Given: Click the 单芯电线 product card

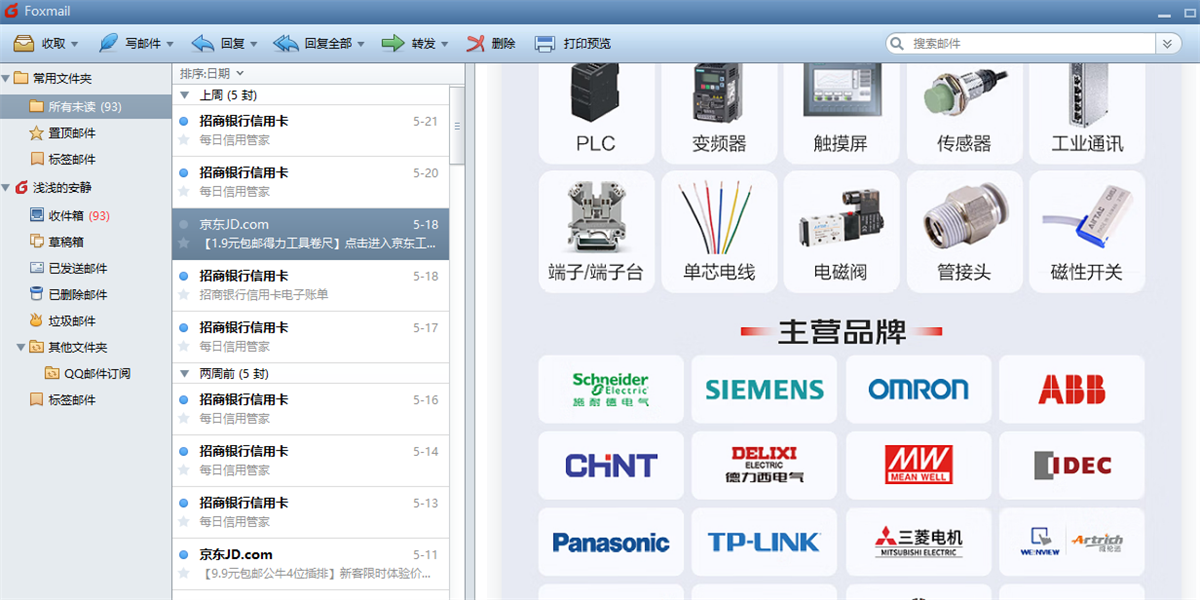Looking at the screenshot, I should pos(719,232).
